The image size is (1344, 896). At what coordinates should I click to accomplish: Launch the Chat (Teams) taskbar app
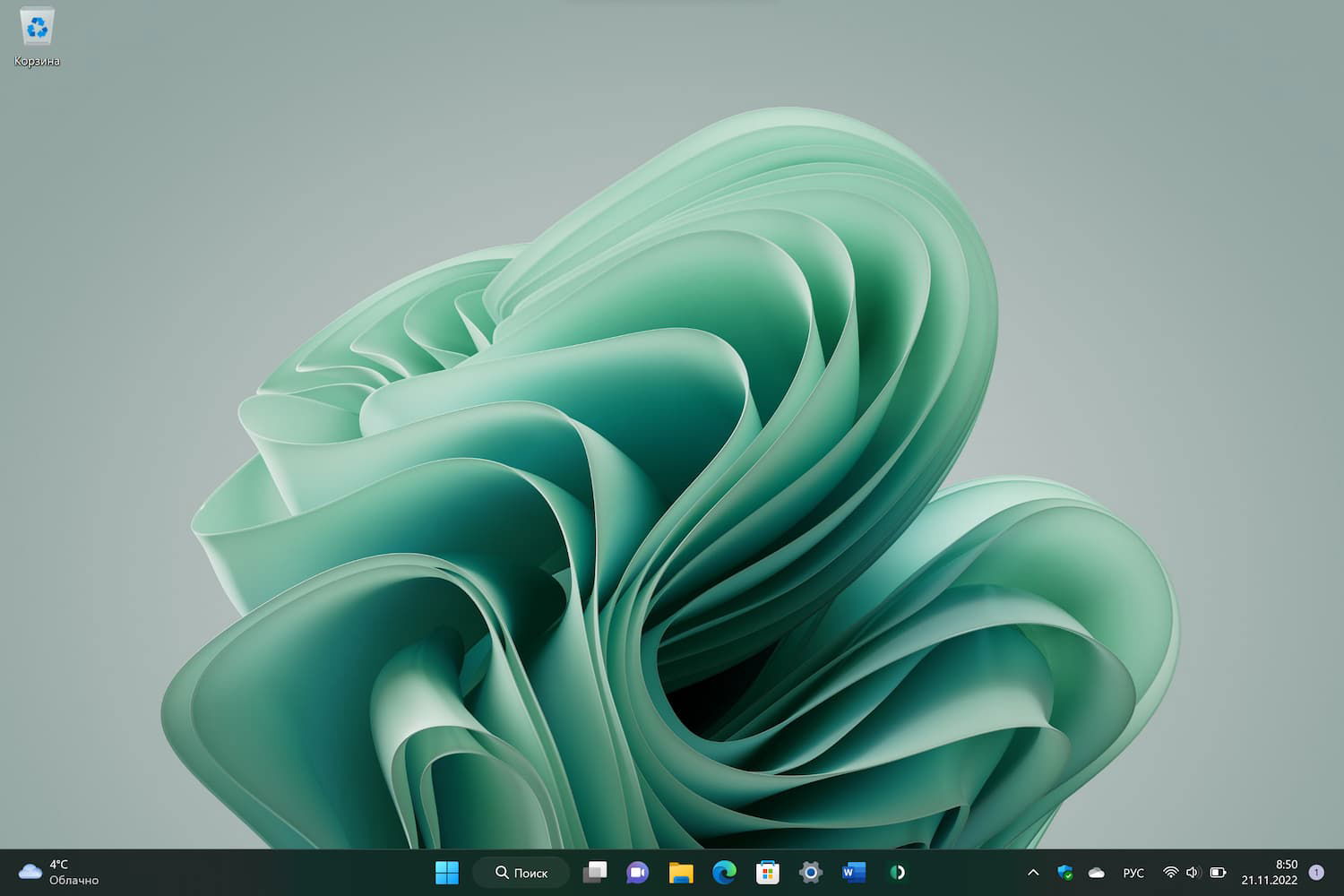[638, 872]
